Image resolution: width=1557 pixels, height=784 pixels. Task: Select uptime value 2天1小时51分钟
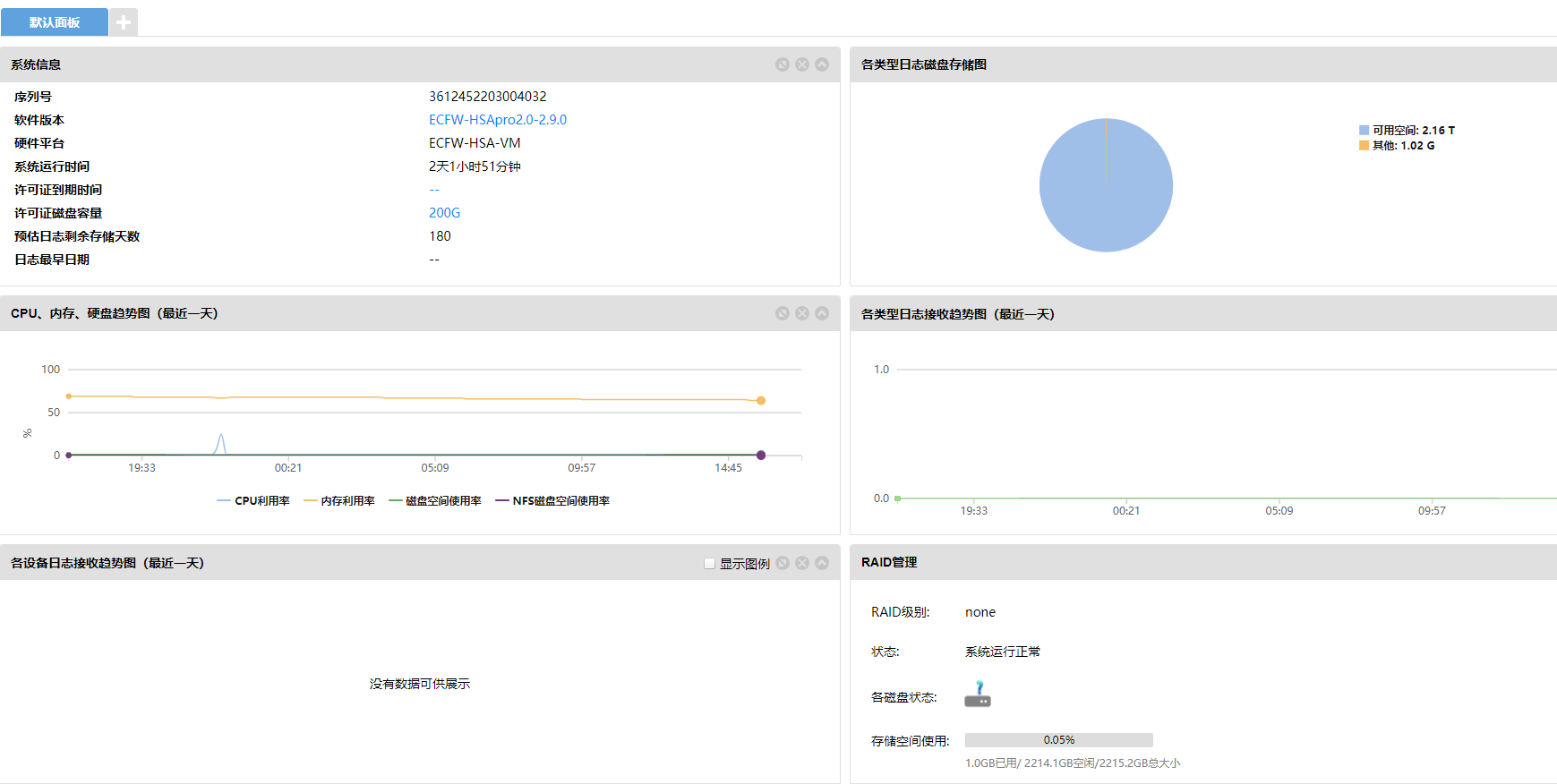coord(475,166)
